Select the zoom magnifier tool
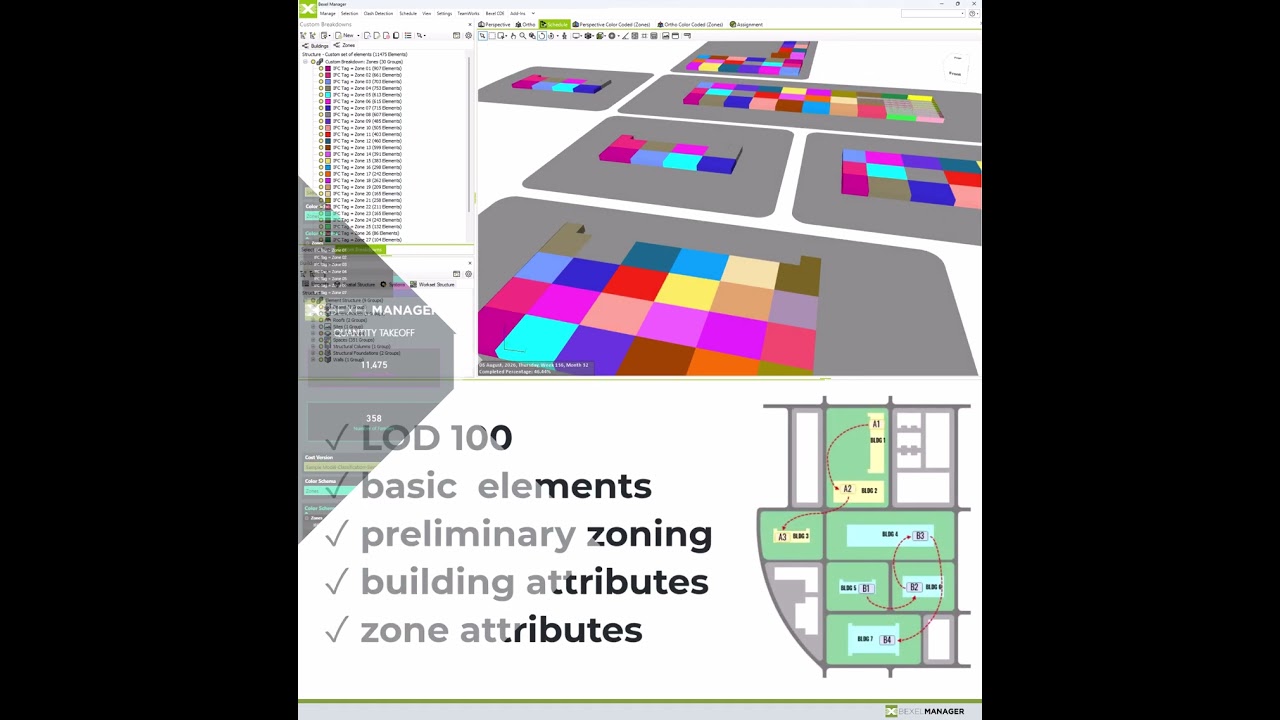The width and height of the screenshot is (1280, 720). [x=522, y=36]
